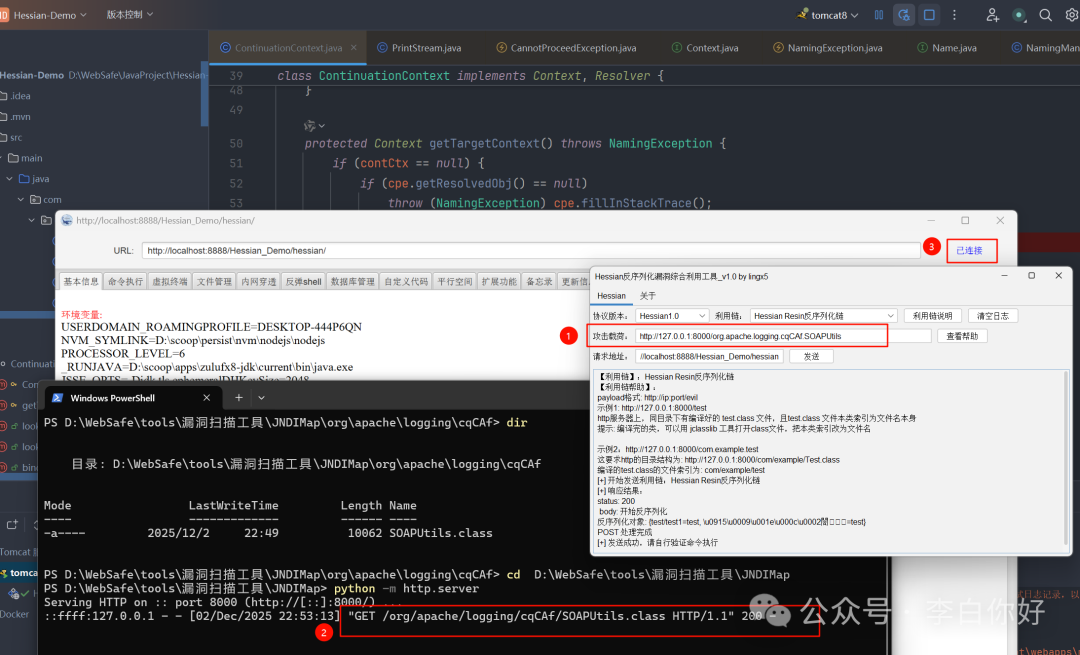The width and height of the screenshot is (1080, 655).
Task: Stop the running tomcat8 configuration
Action: (x=929, y=14)
